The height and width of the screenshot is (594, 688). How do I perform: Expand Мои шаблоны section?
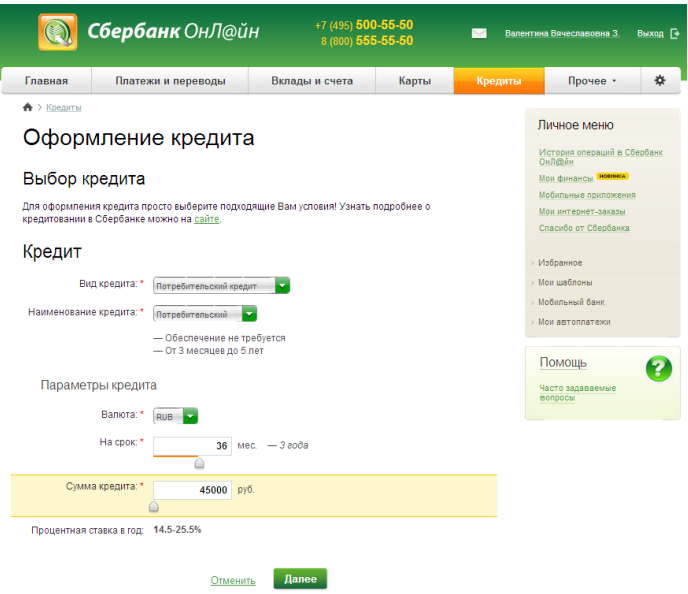[x=564, y=282]
